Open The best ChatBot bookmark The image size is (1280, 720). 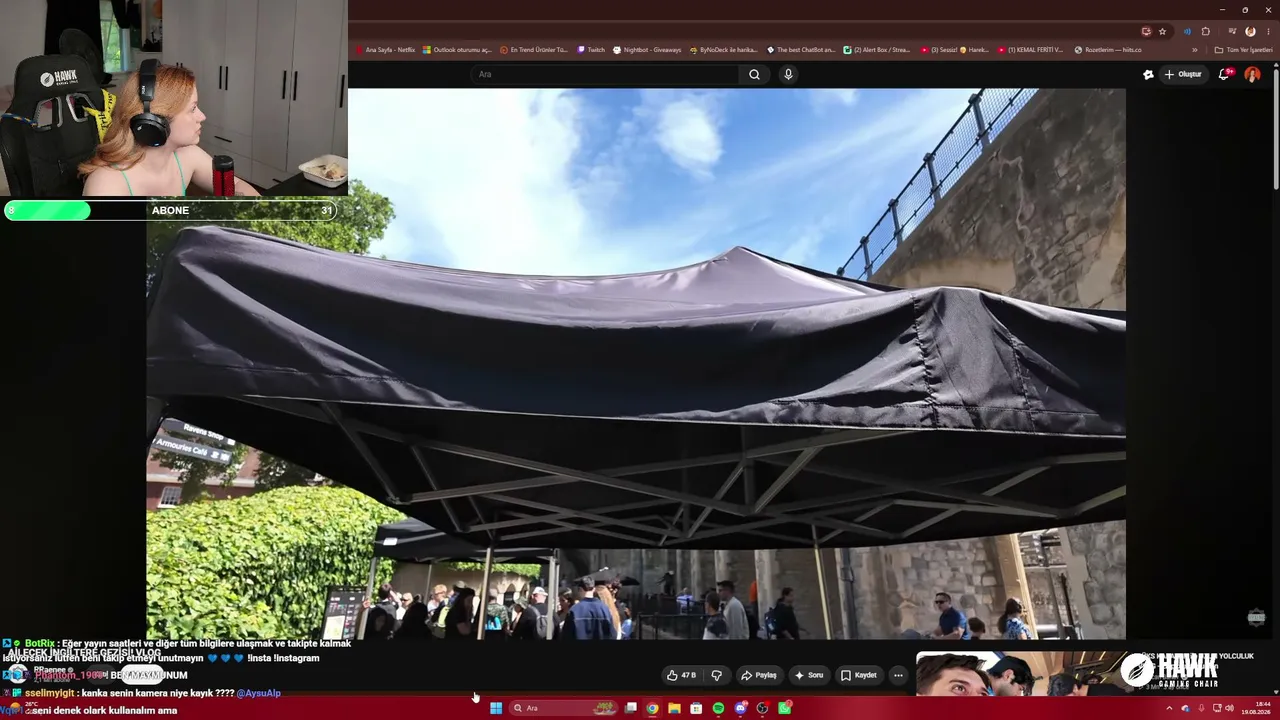(x=801, y=50)
